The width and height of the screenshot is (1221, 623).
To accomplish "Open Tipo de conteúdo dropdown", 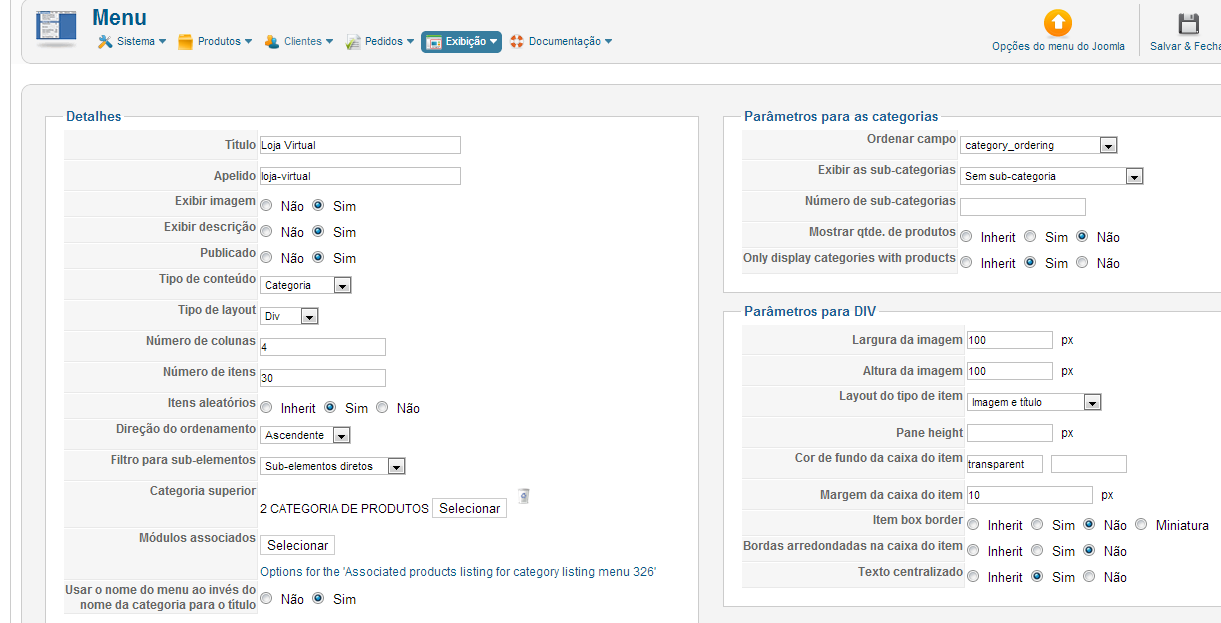I will [306, 285].
